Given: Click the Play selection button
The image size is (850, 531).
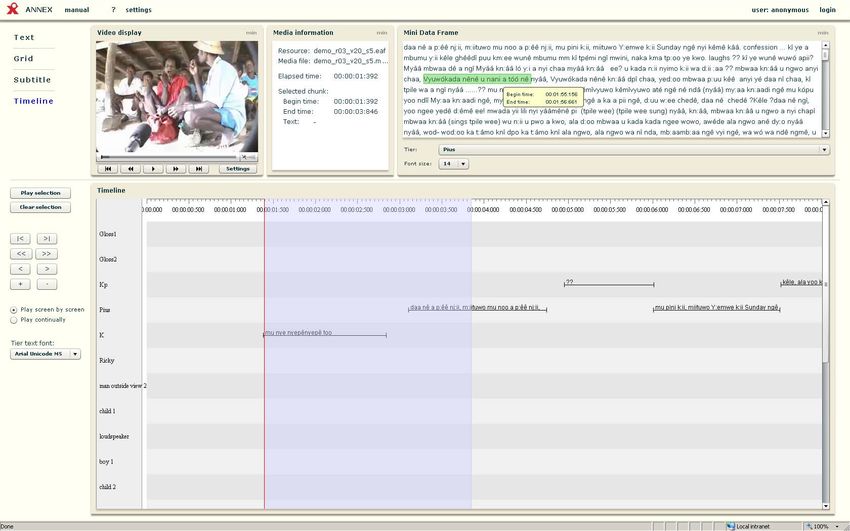Looking at the screenshot, I should click(x=40, y=193).
